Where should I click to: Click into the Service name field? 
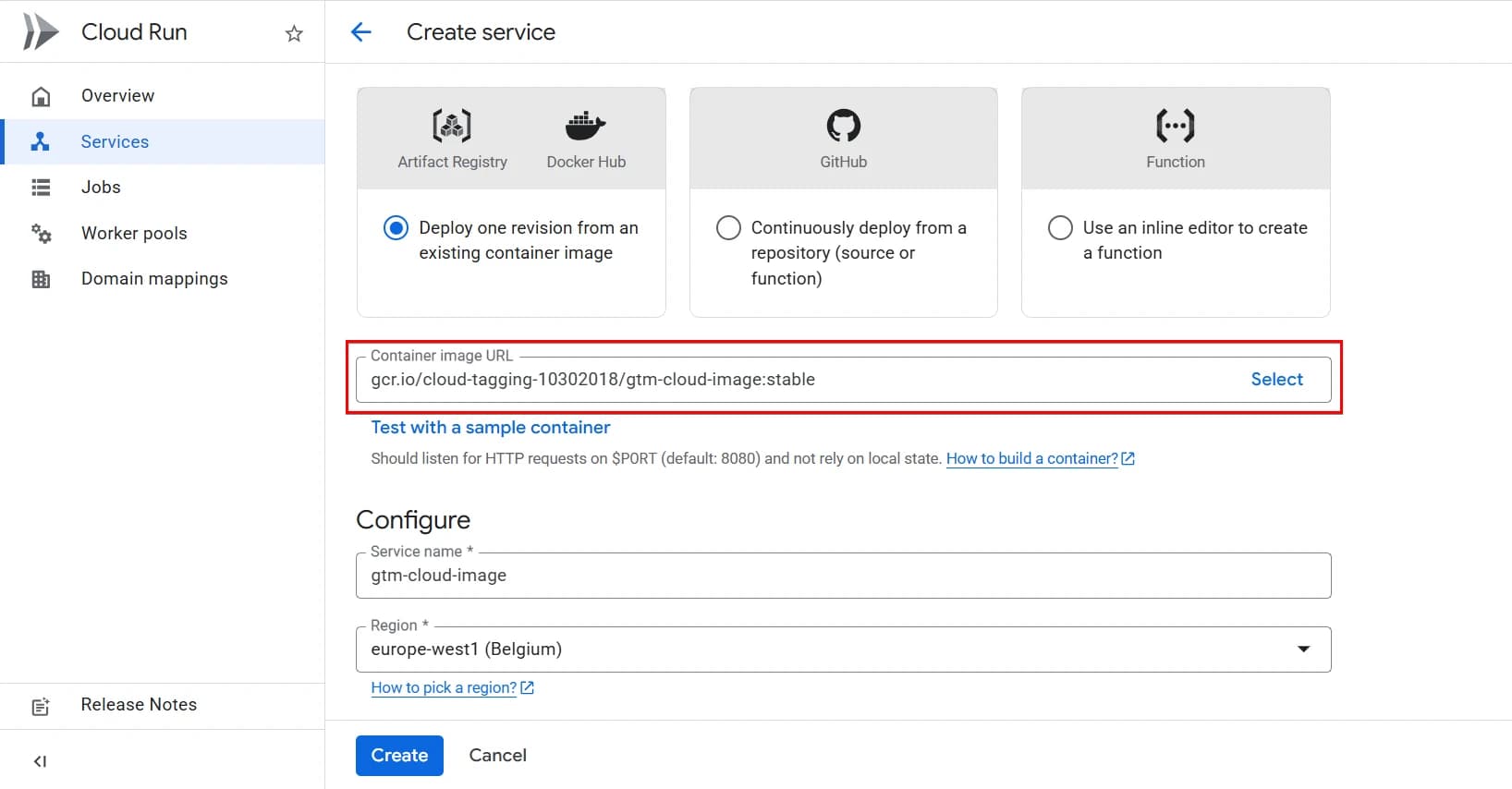coord(843,576)
